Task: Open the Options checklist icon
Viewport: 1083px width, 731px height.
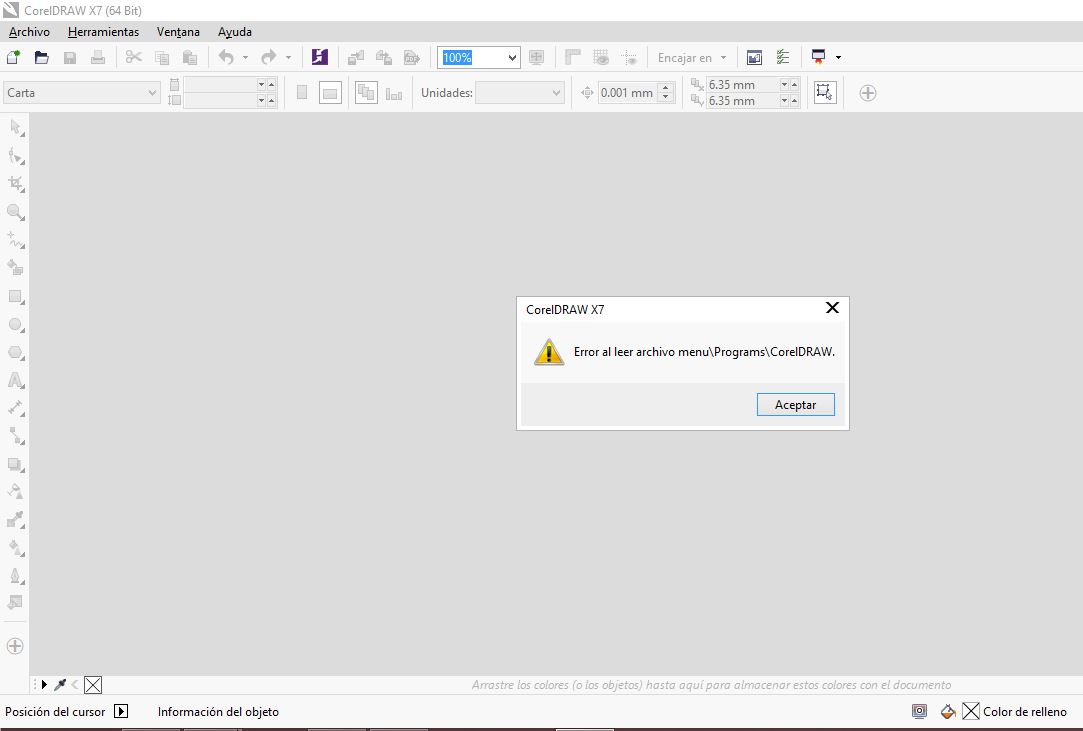Action: point(783,57)
